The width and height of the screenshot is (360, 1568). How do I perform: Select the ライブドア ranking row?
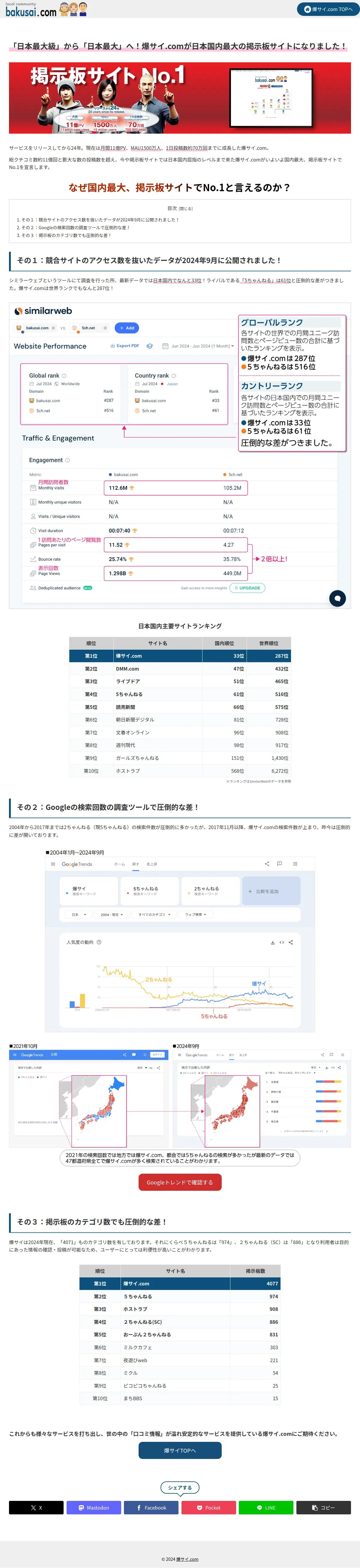pyautogui.click(x=180, y=681)
